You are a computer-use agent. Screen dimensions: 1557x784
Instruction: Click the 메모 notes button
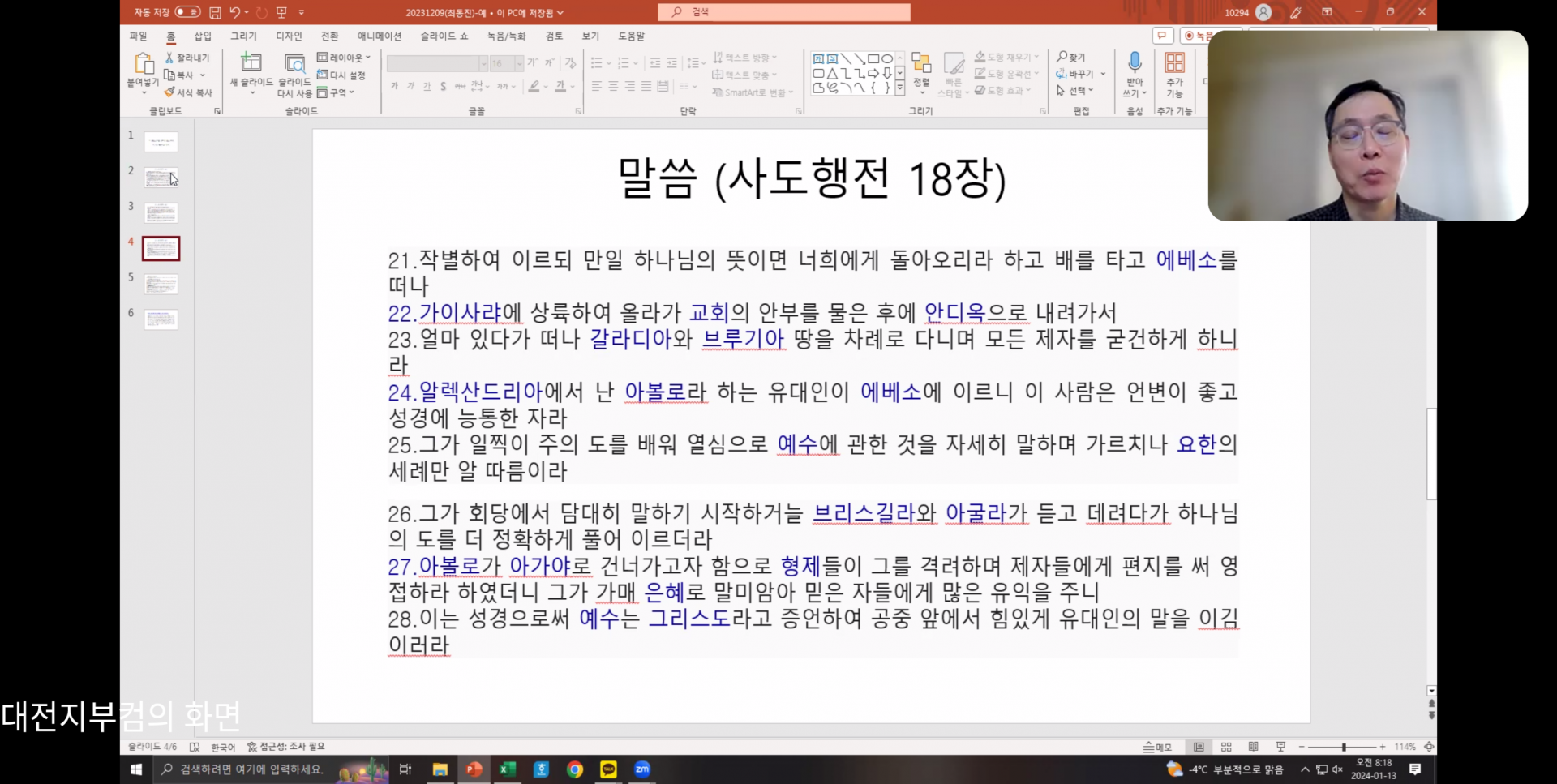(x=1157, y=747)
